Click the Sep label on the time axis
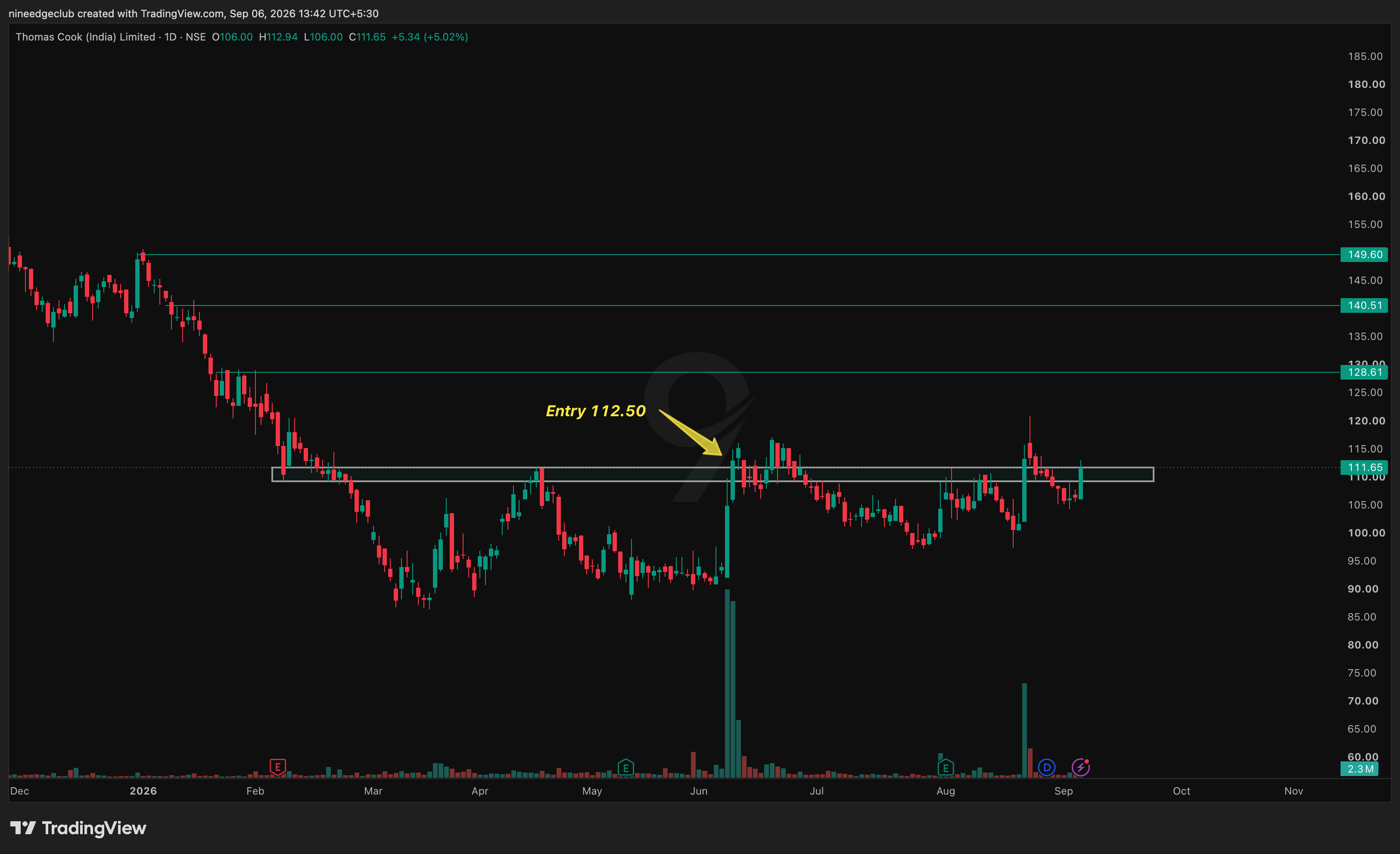 pos(1063,791)
